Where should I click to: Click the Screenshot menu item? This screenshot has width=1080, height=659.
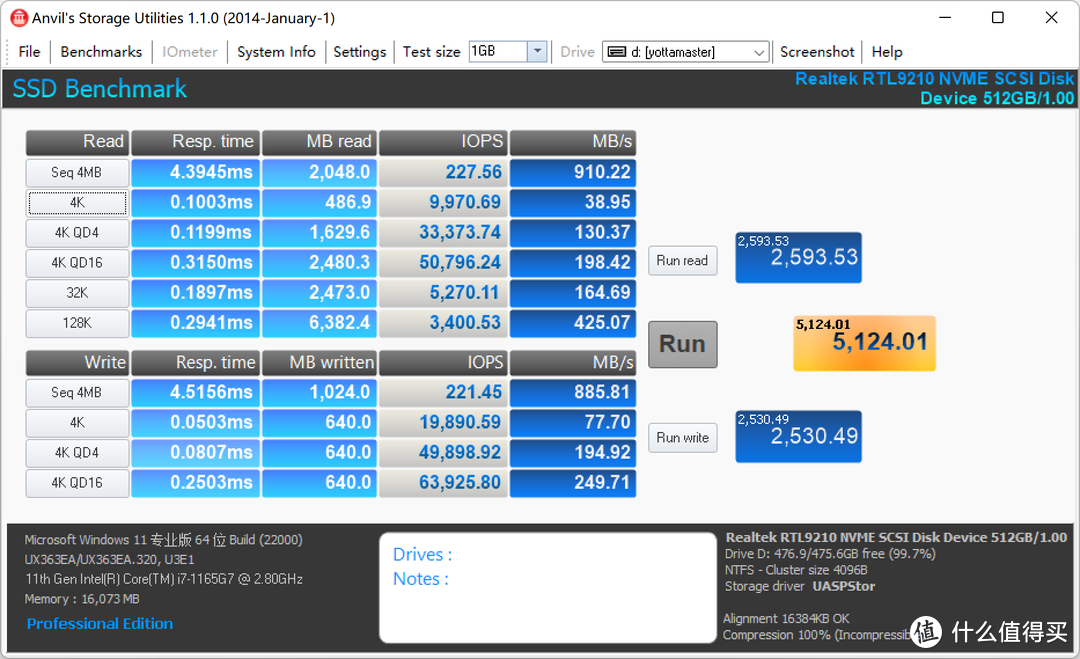click(x=817, y=52)
